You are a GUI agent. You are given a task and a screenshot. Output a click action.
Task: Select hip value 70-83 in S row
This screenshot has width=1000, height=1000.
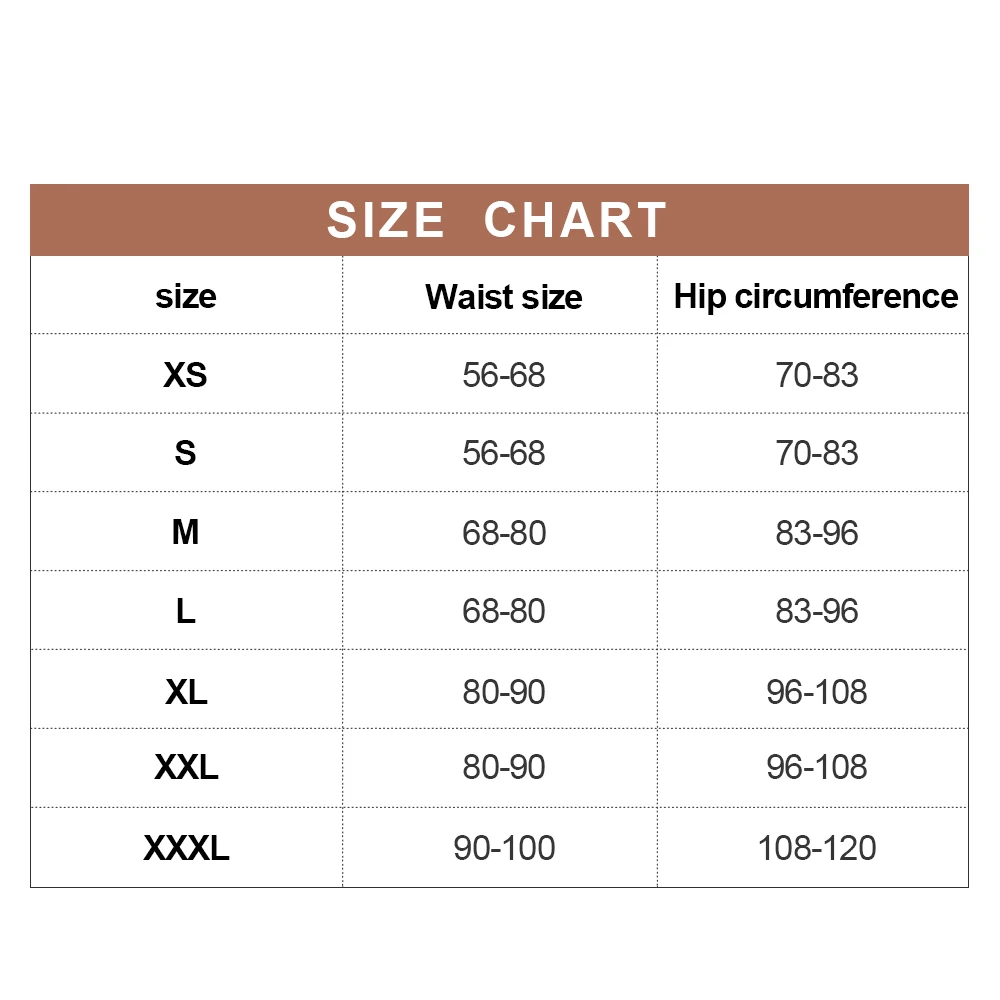pyautogui.click(x=816, y=453)
